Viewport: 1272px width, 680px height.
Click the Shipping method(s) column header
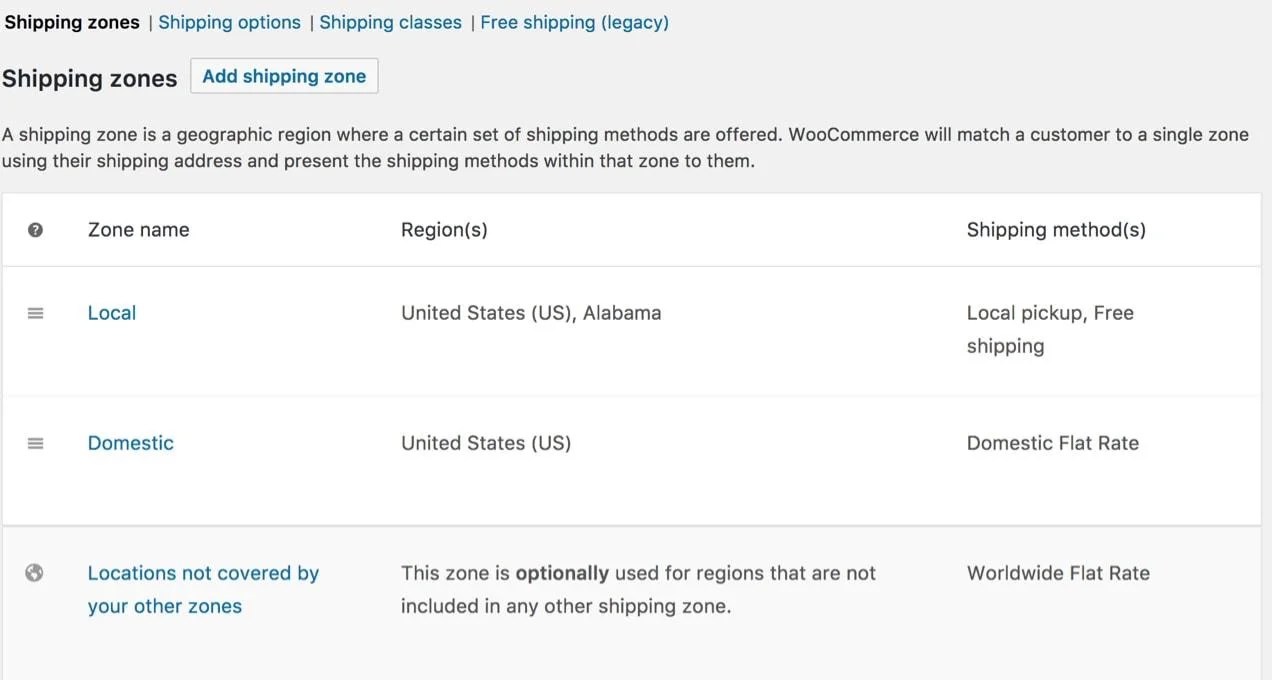1056,229
